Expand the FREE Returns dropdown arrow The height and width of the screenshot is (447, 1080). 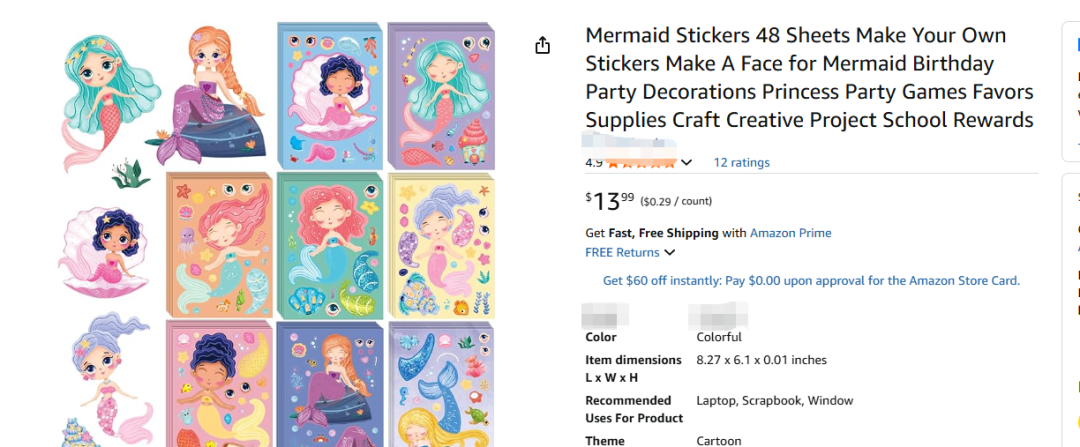click(x=669, y=253)
